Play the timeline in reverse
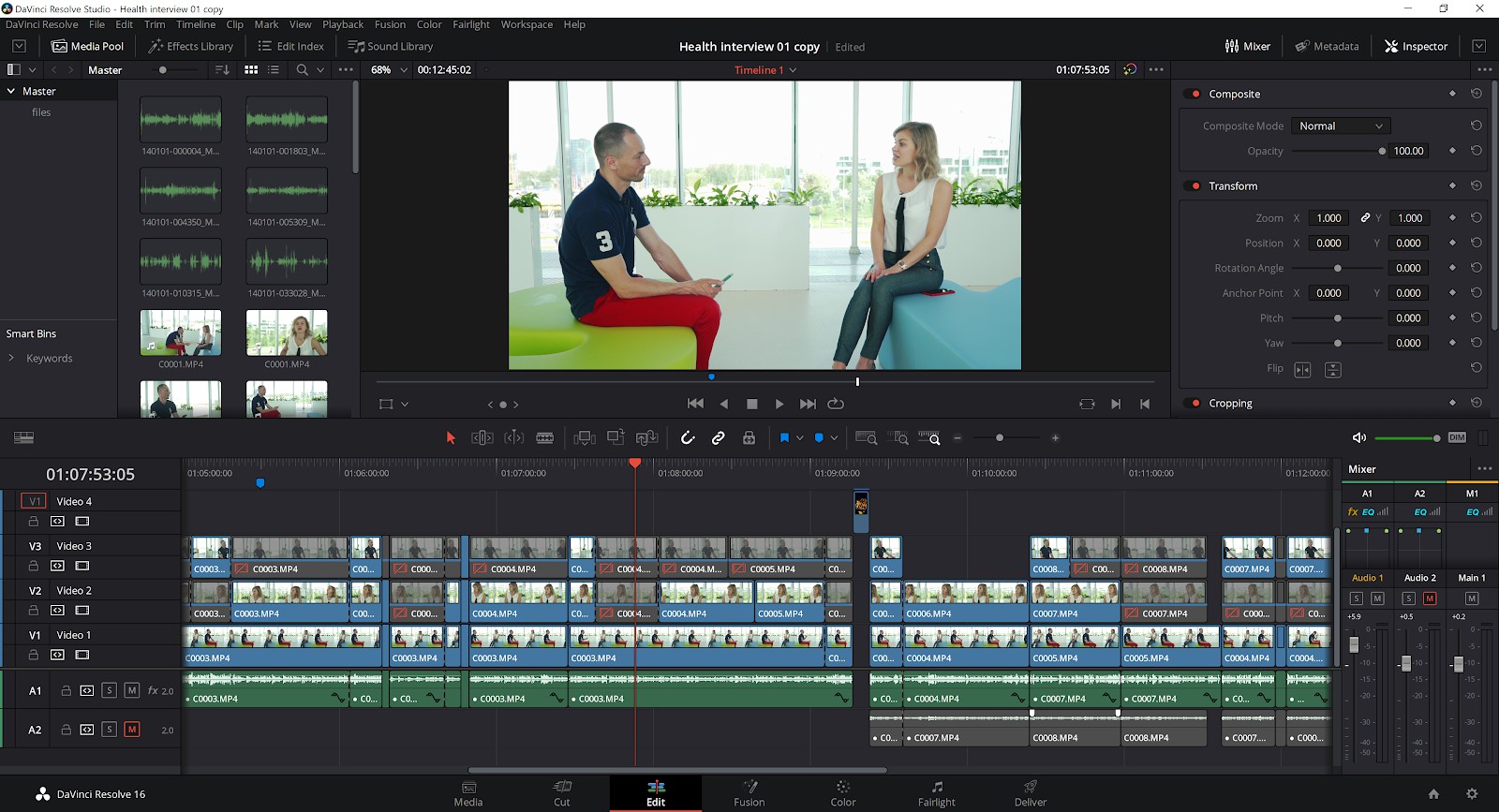 [723, 404]
